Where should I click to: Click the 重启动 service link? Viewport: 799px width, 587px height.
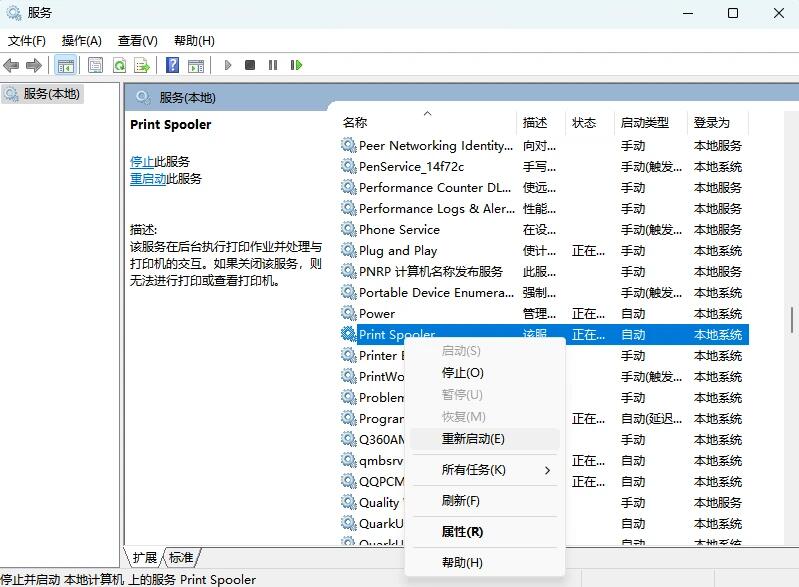[148, 179]
